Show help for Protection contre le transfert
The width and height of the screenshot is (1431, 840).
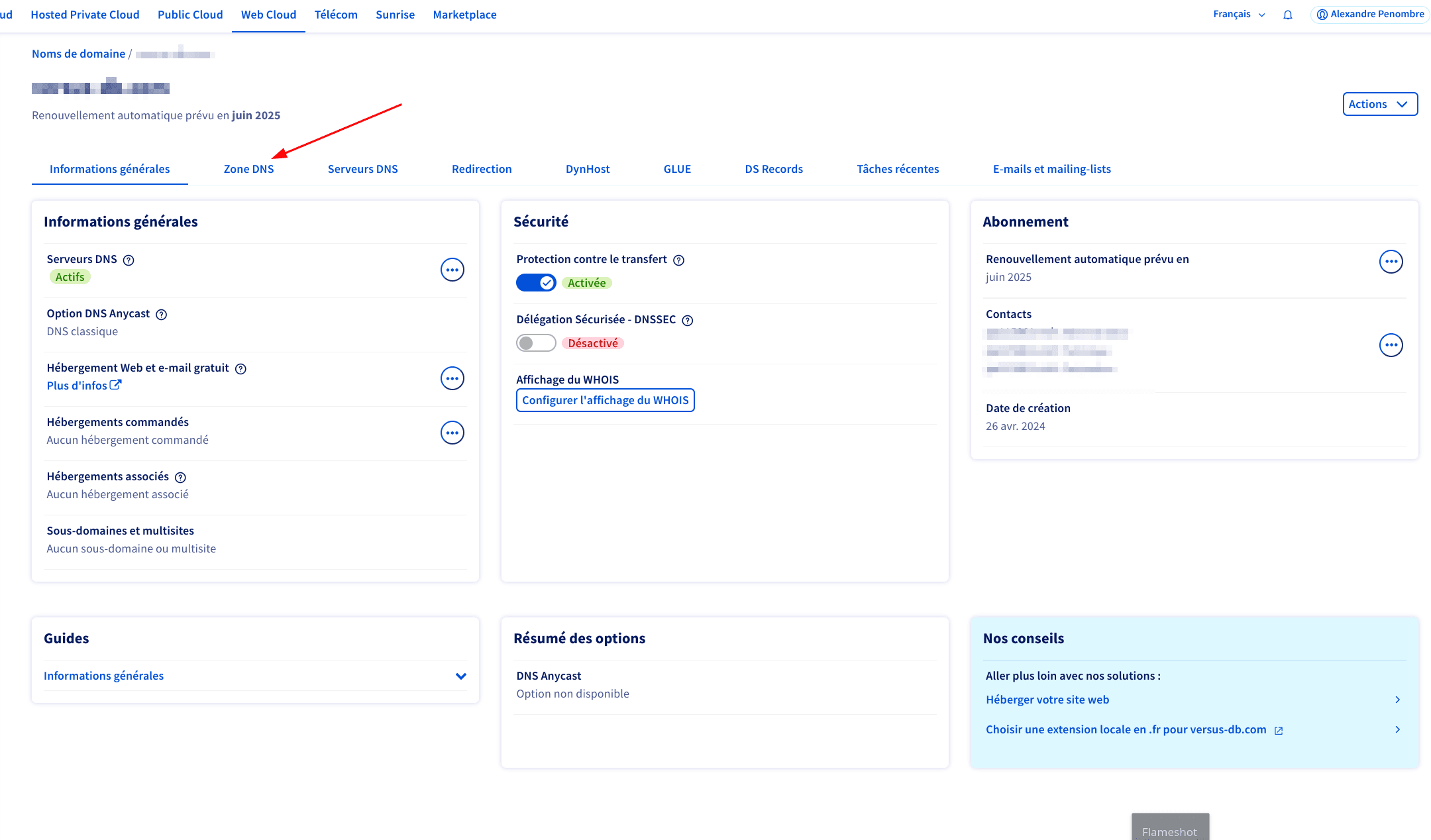pos(679,260)
